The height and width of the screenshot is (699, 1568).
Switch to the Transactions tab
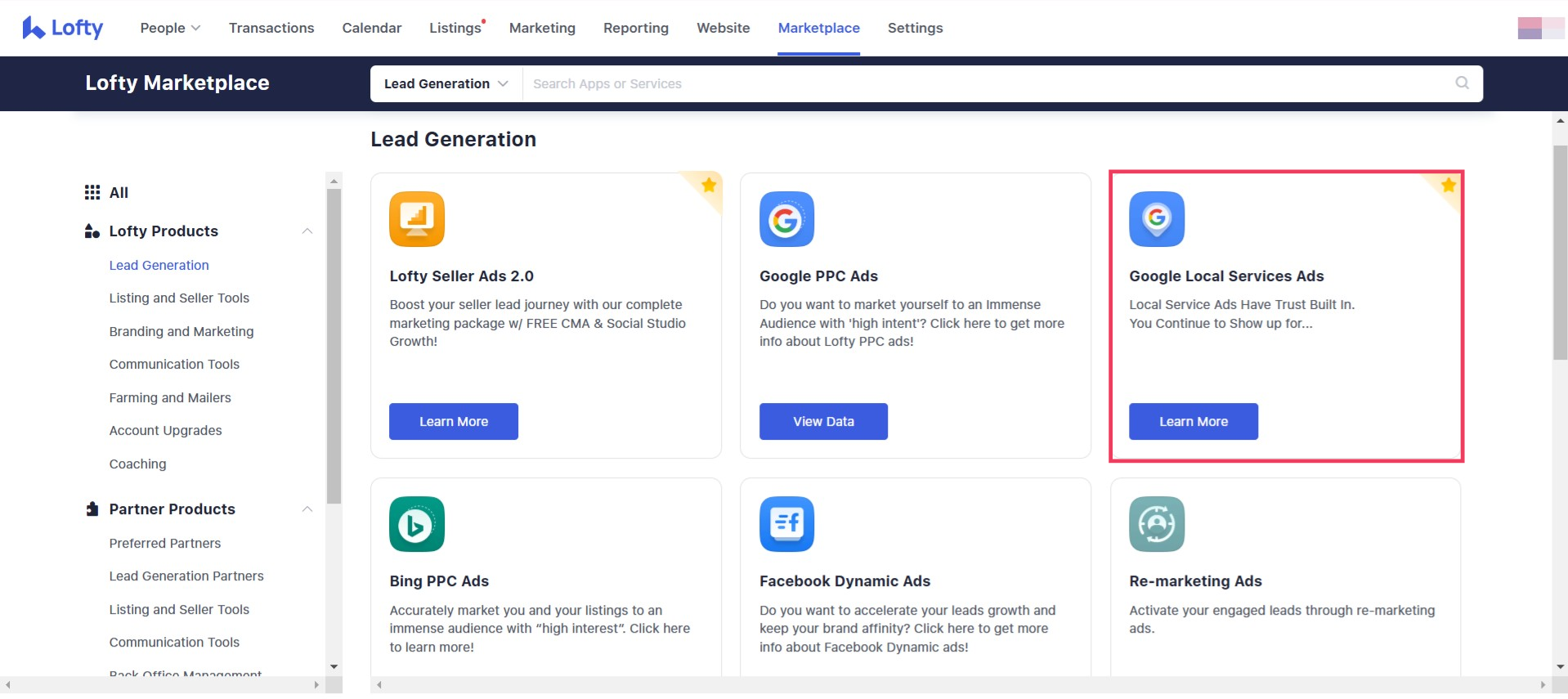click(x=271, y=28)
